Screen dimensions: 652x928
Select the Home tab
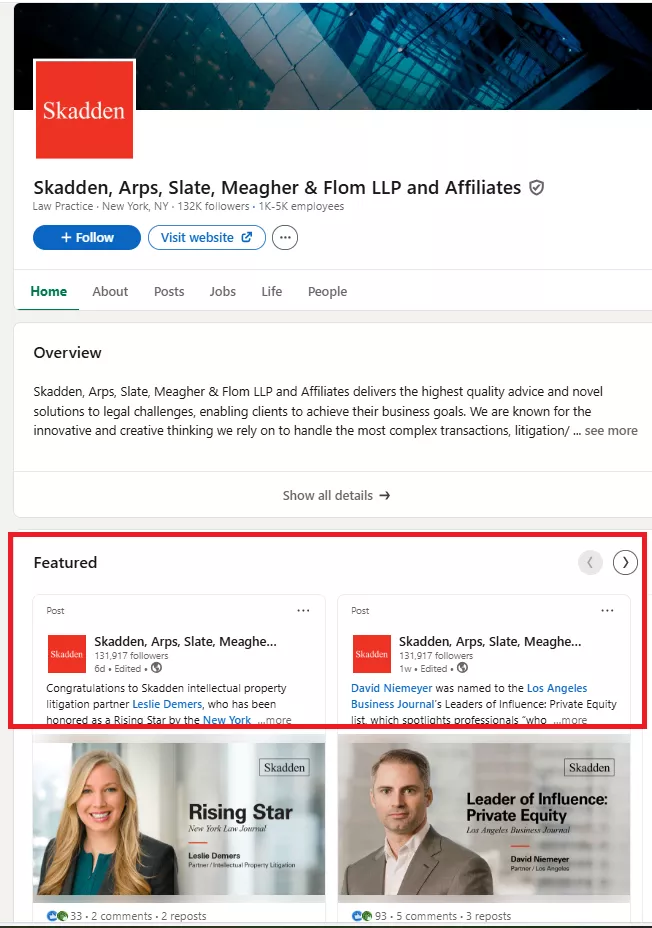(x=49, y=291)
